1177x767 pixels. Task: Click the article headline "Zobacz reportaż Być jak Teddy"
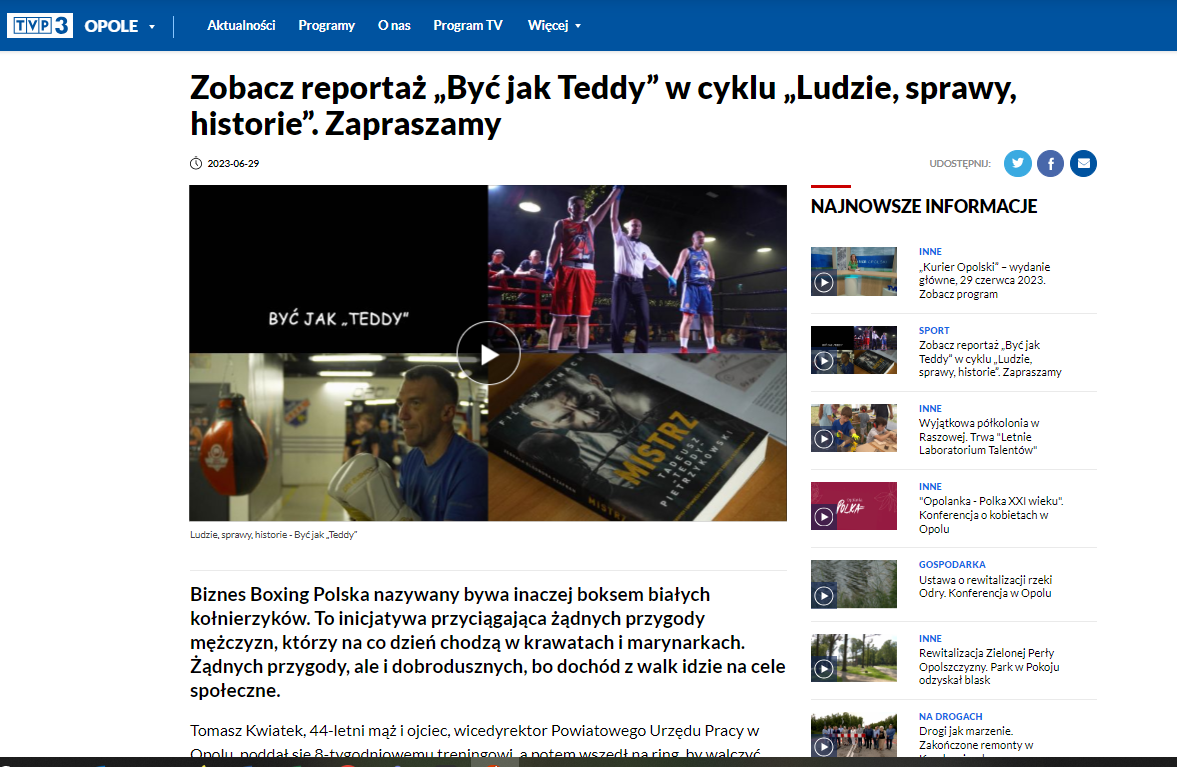tap(603, 106)
